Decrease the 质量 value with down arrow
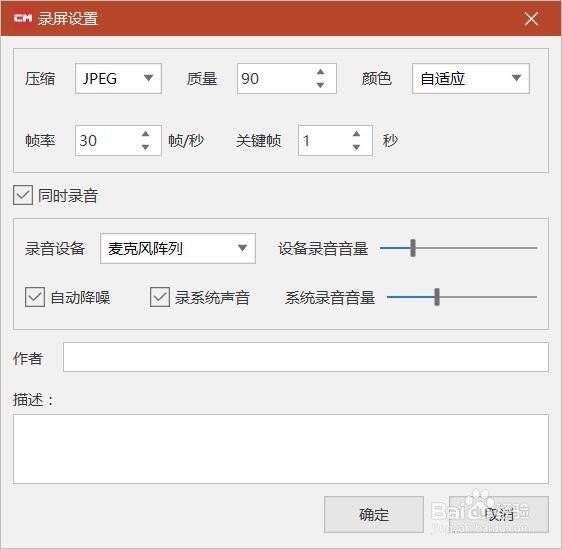Image resolution: width=562 pixels, height=549 pixels. pyautogui.click(x=320, y=85)
